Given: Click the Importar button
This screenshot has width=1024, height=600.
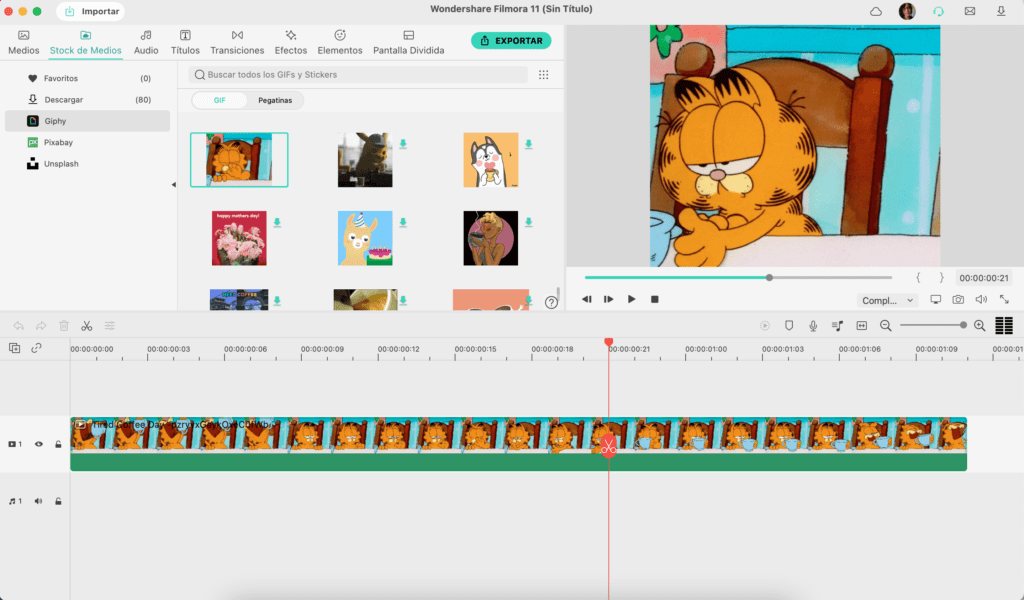Looking at the screenshot, I should (91, 11).
